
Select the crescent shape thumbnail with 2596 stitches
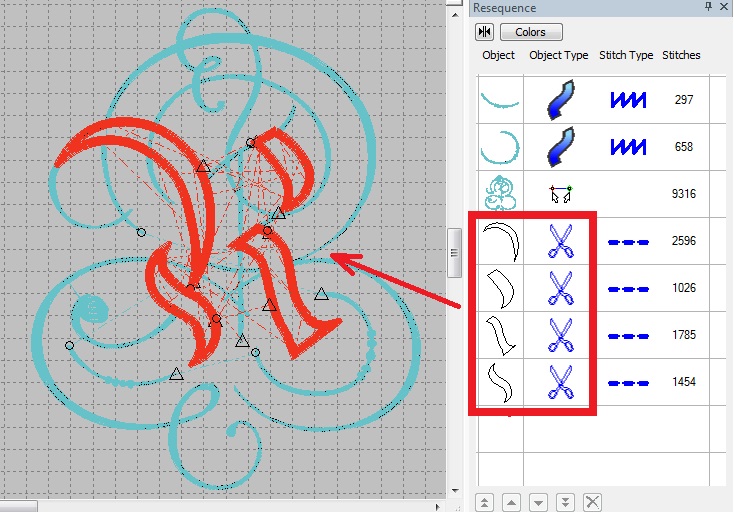tap(501, 241)
